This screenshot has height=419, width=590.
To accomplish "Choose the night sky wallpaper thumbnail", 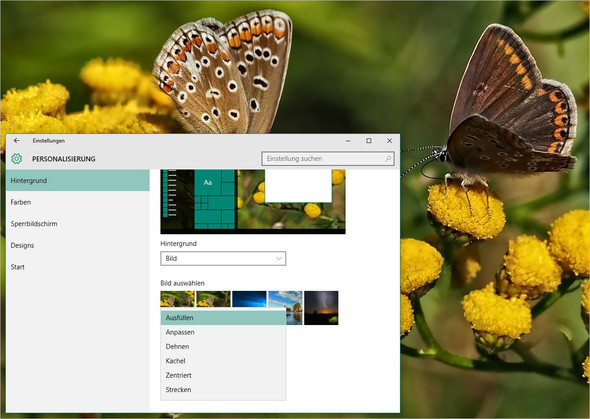I will tap(321, 308).
